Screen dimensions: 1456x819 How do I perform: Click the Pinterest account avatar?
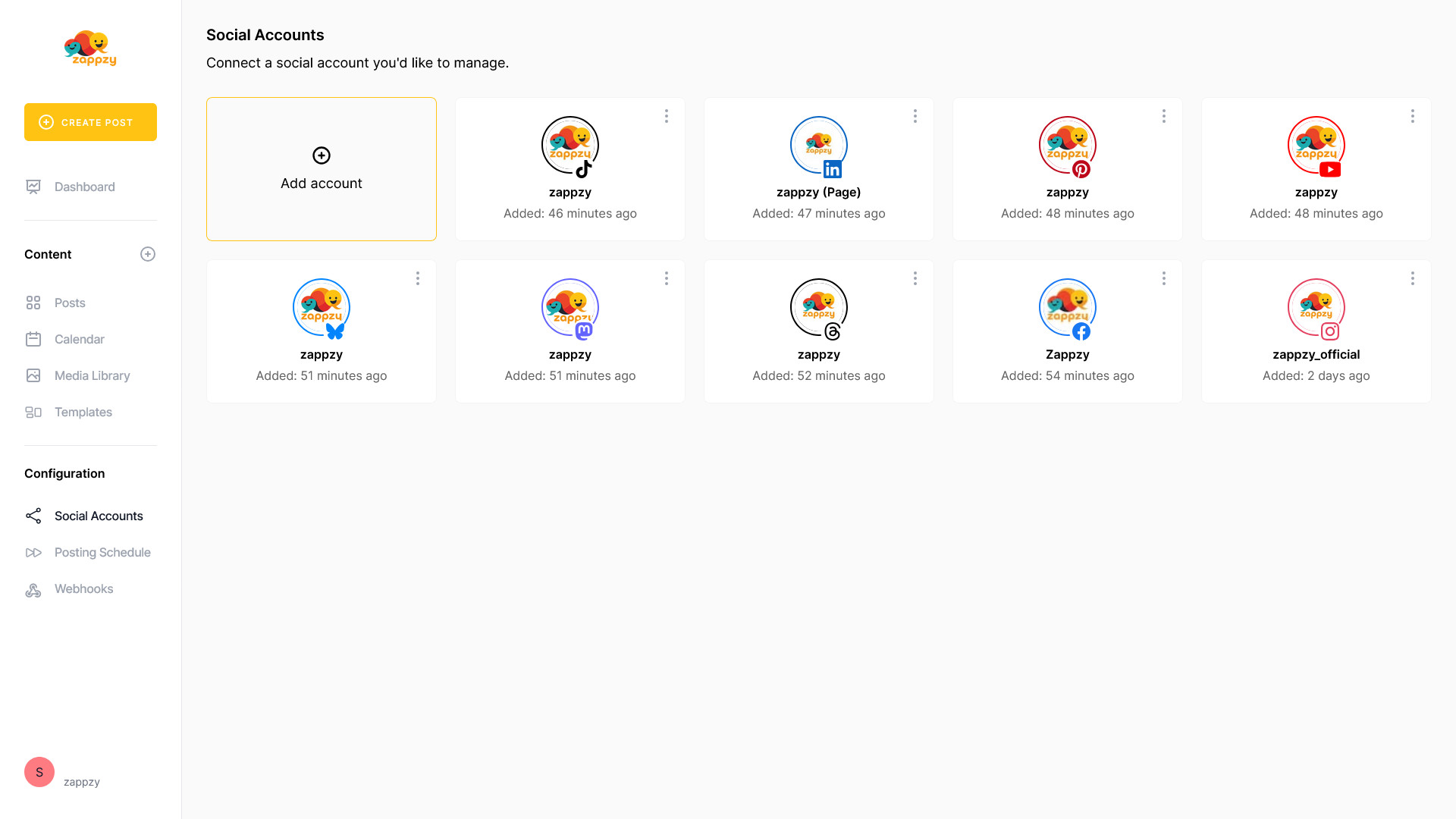[x=1068, y=145]
